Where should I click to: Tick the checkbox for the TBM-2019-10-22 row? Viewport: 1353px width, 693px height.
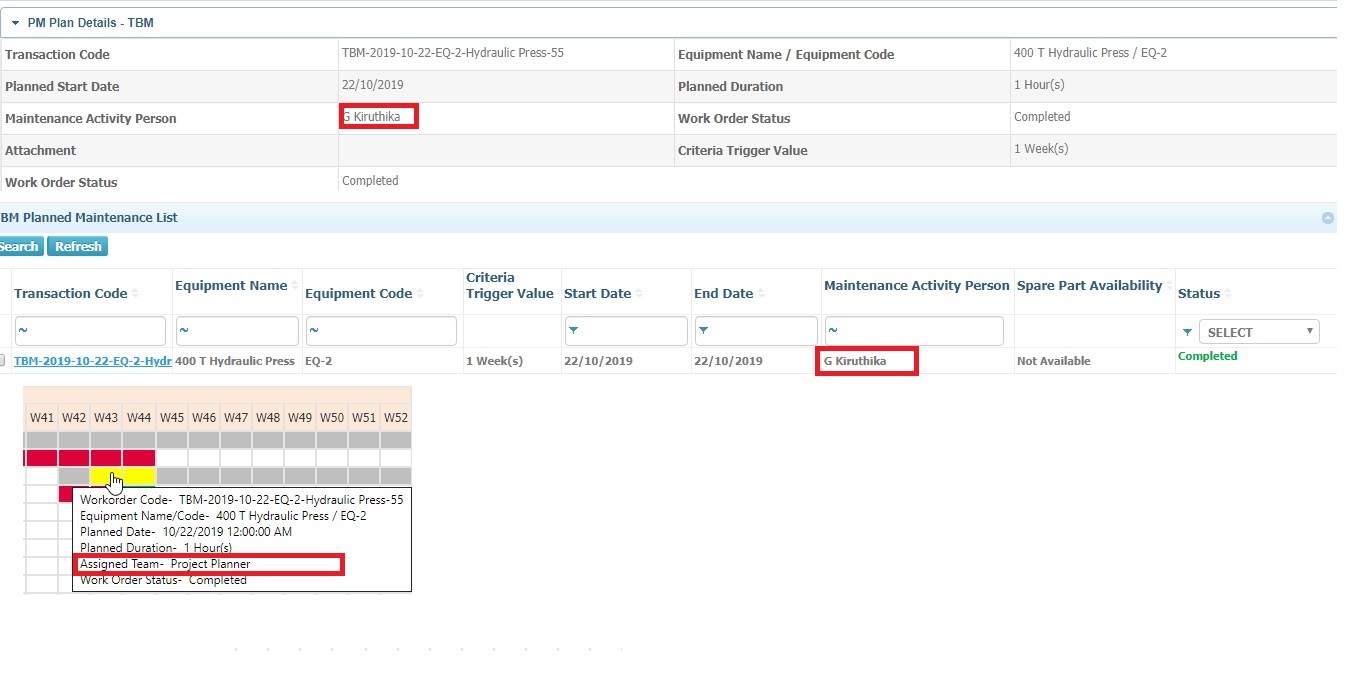[x=3, y=360]
